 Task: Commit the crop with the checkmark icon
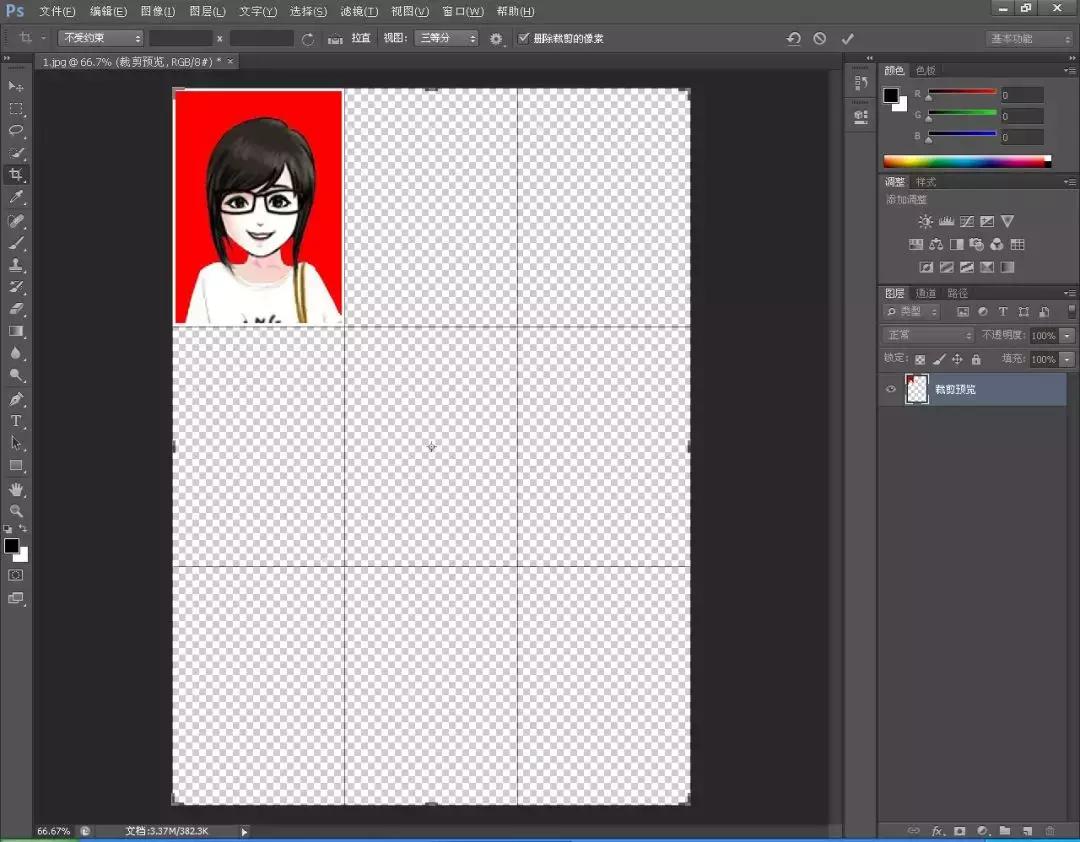(848, 38)
